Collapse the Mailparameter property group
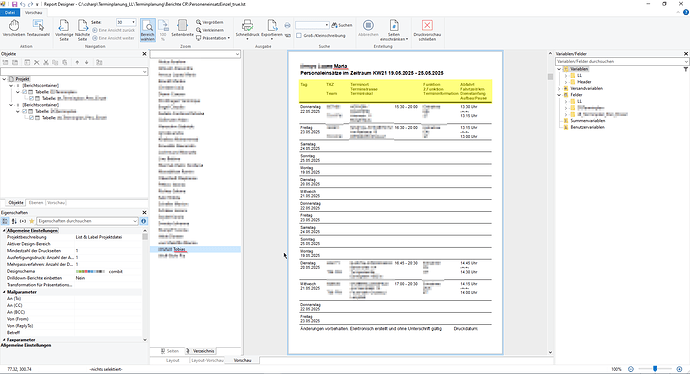This screenshot has height=374, width=690. [4, 292]
